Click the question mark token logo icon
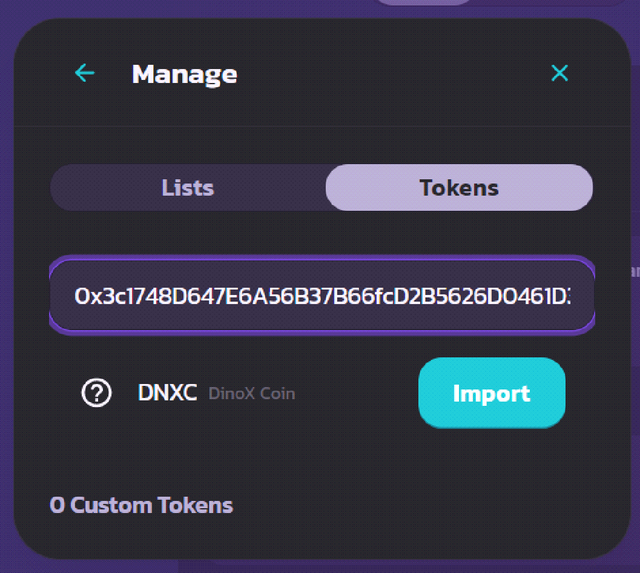Viewport: 640px width, 573px height. click(96, 393)
